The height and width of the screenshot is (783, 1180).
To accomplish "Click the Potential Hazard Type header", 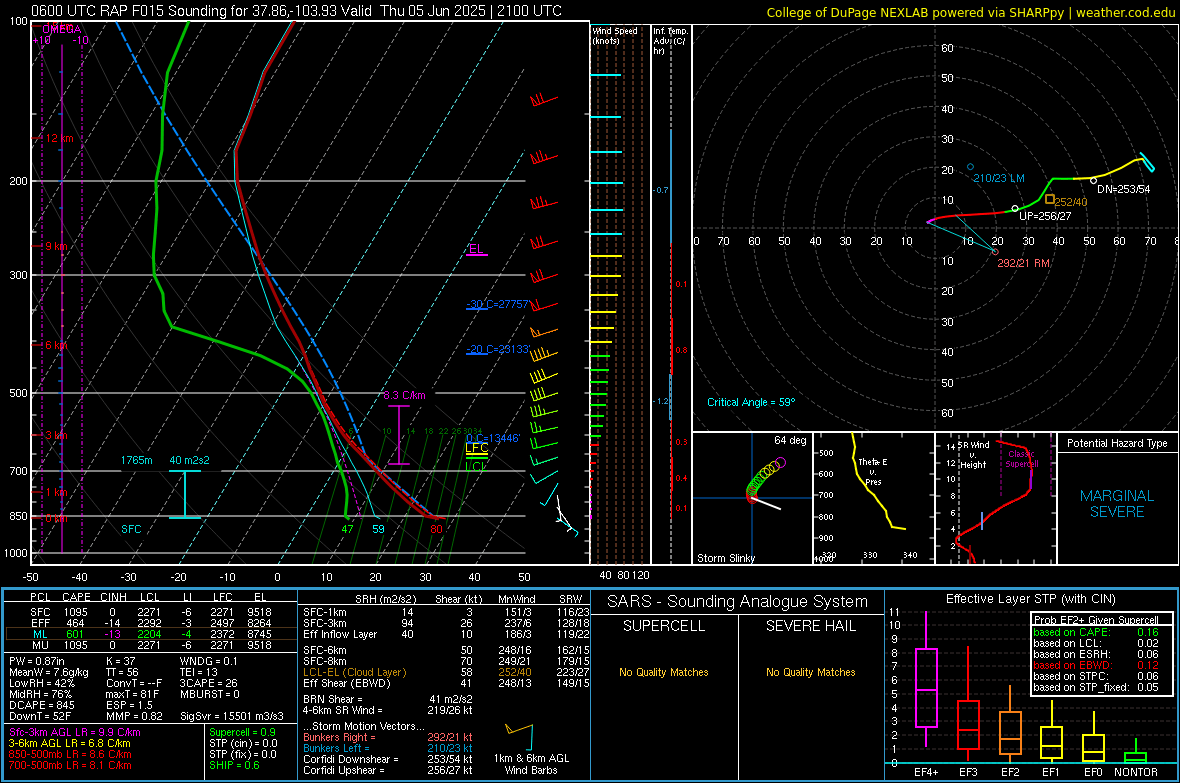I will pyautogui.click(x=1117, y=443).
